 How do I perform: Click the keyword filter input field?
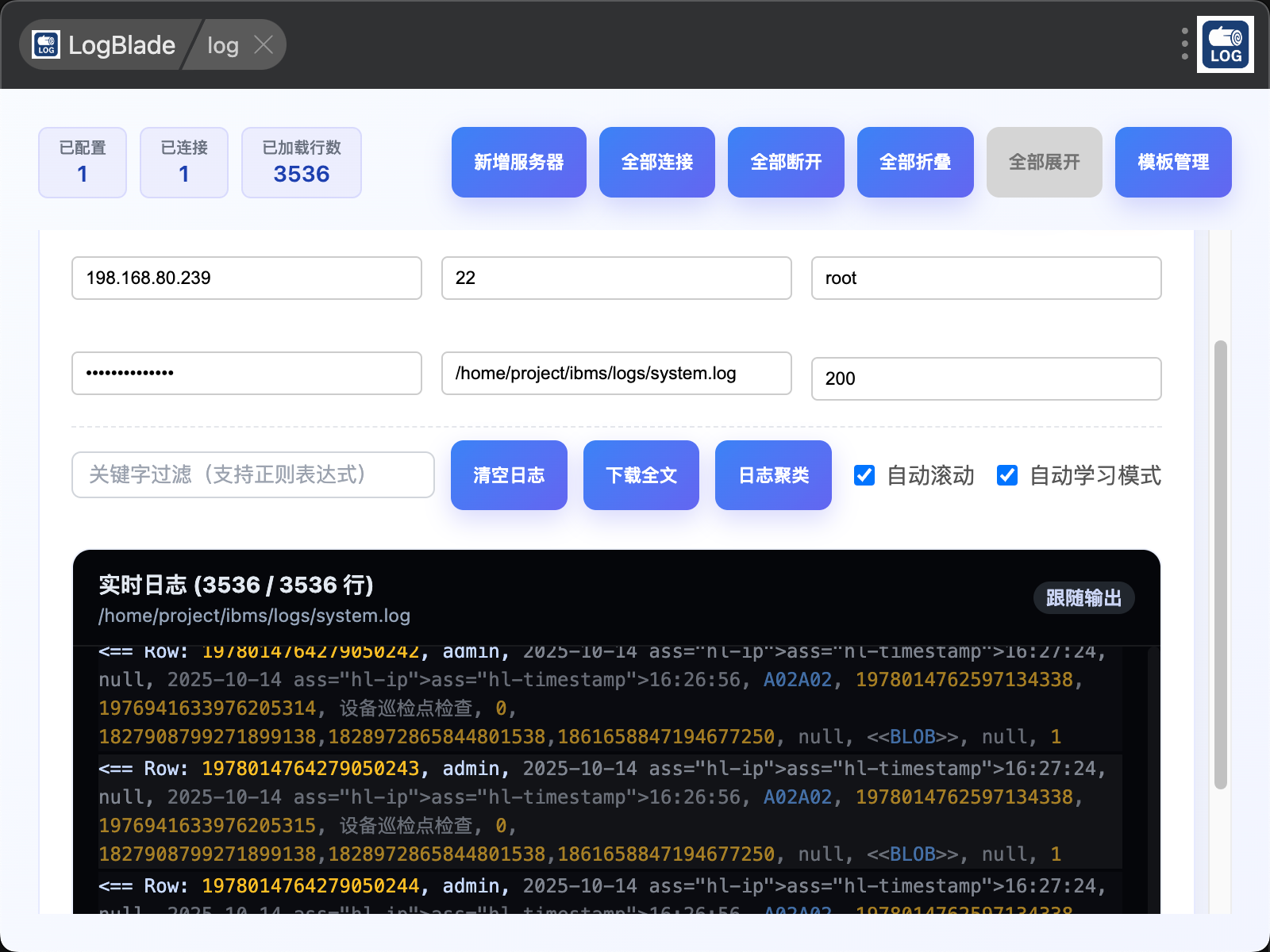point(252,475)
